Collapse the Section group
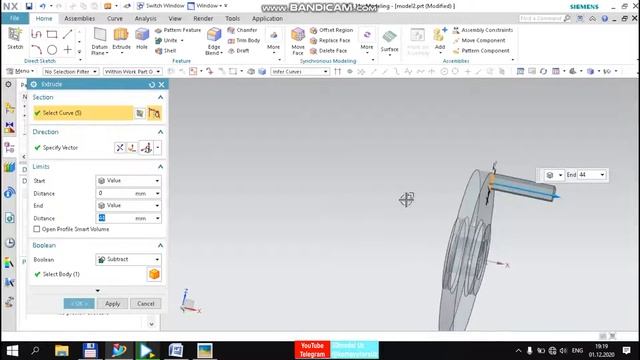 coord(160,97)
